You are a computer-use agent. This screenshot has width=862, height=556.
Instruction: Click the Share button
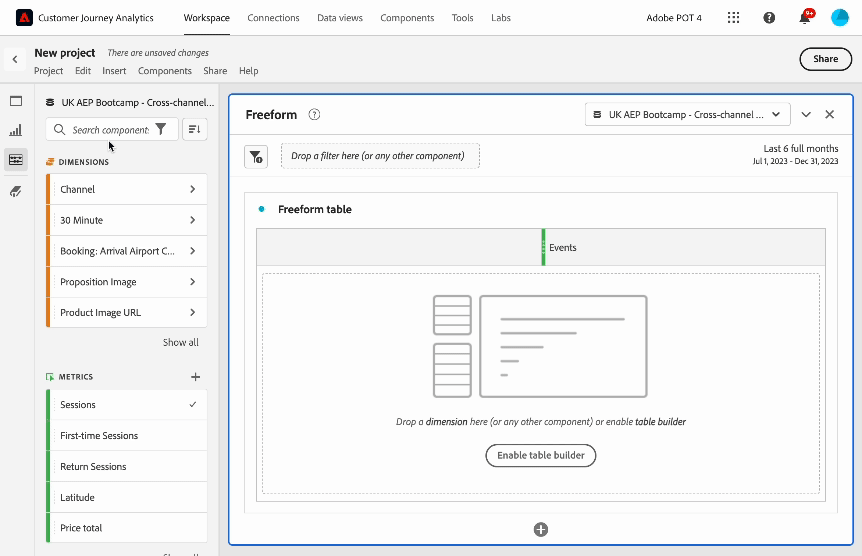(825, 59)
